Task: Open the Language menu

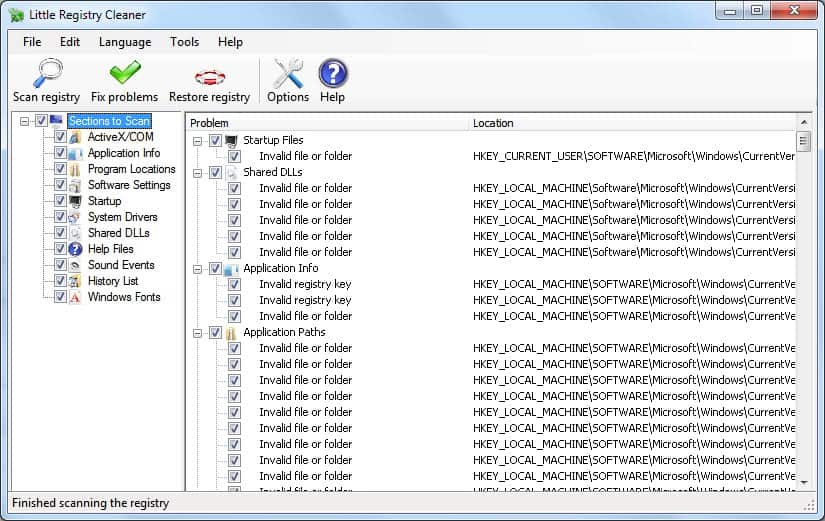Action: [x=125, y=42]
